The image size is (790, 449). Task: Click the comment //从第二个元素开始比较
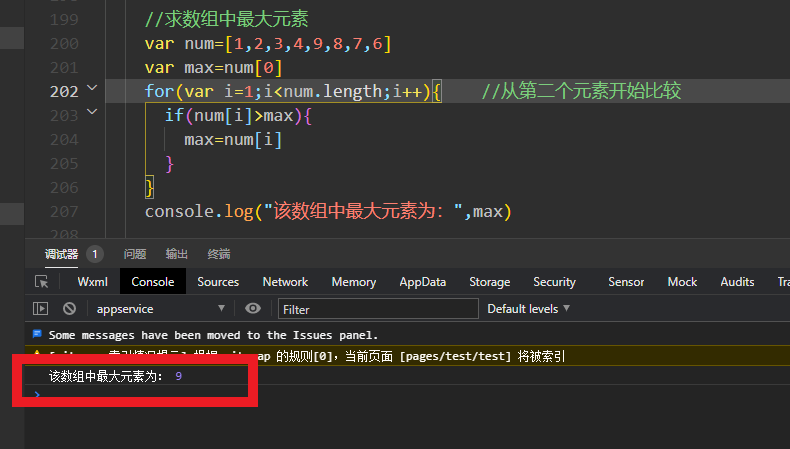[581, 91]
